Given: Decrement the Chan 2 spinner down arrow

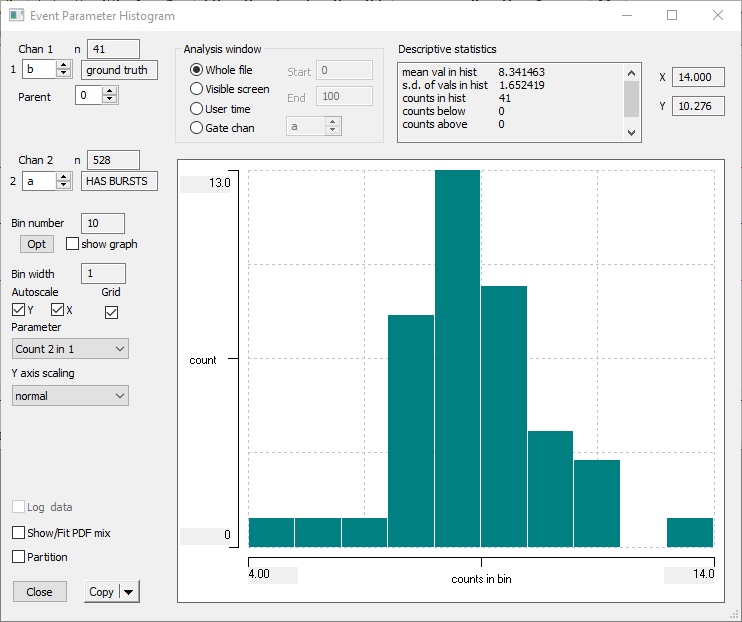Looking at the screenshot, I should coord(63,185).
